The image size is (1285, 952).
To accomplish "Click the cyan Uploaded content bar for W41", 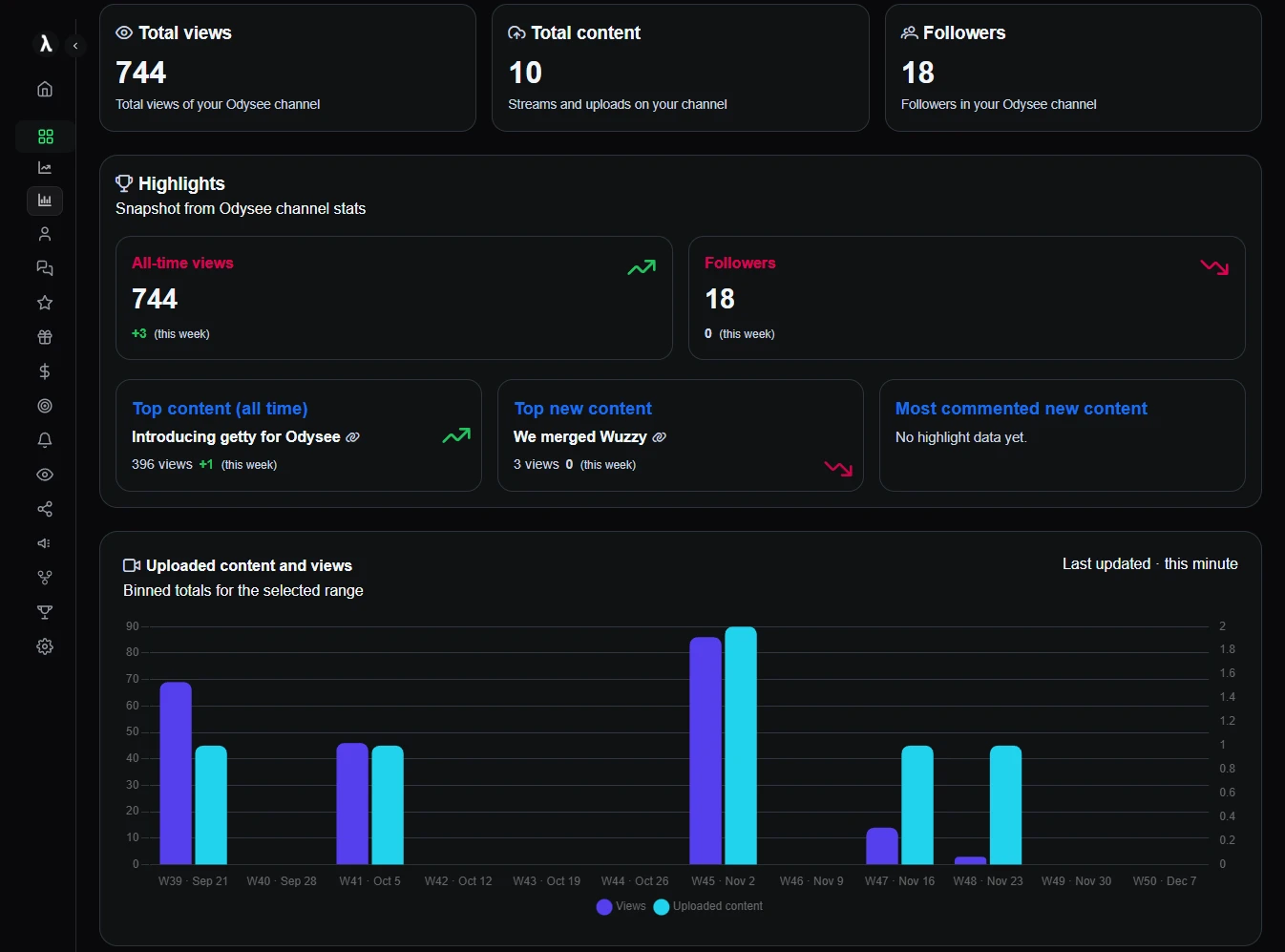I will point(388,805).
